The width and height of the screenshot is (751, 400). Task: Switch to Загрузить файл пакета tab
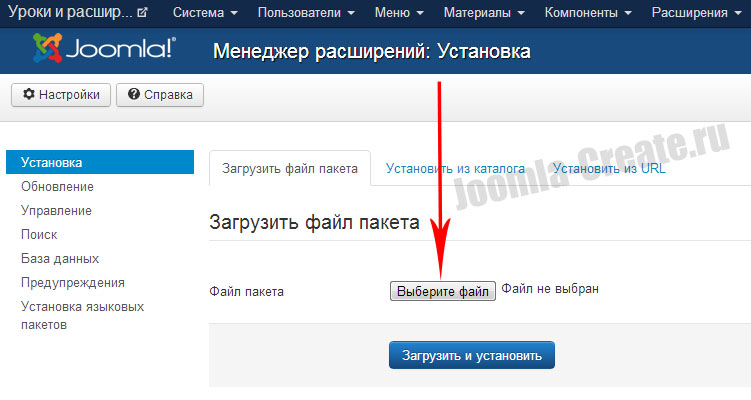(289, 169)
